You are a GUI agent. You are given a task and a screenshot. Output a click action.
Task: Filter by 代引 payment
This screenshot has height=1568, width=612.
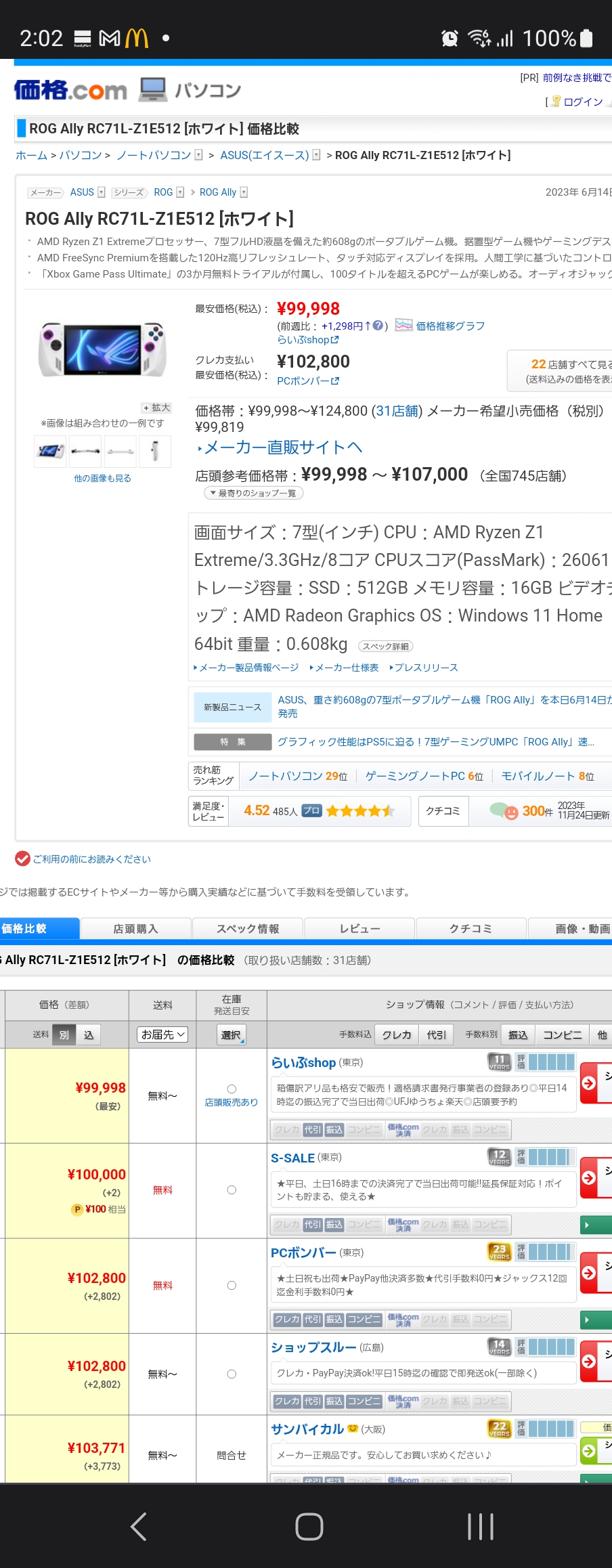437,1035
